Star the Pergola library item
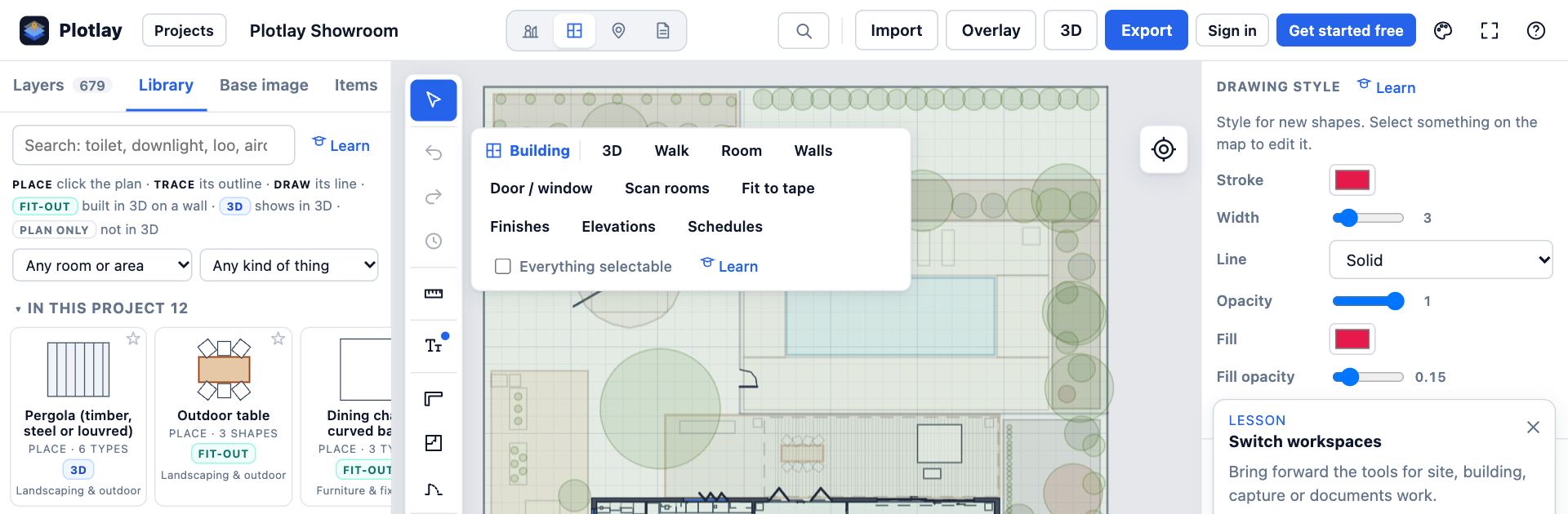 133,339
